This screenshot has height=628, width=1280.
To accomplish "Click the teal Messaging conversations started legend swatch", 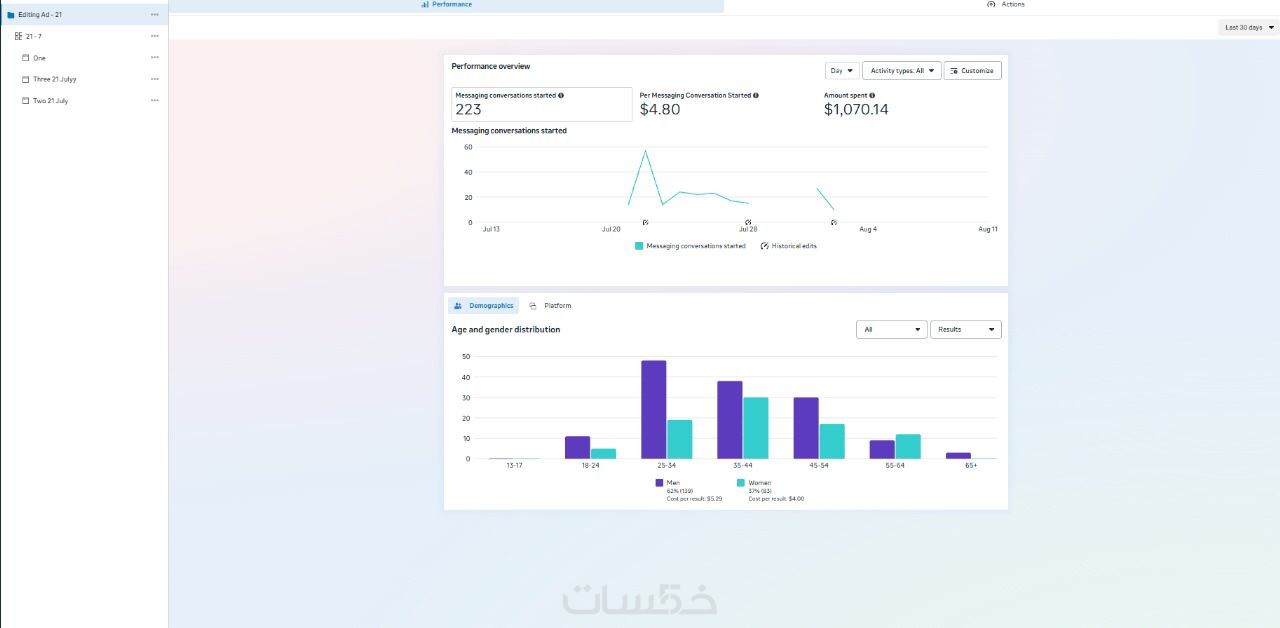I will [x=639, y=246].
